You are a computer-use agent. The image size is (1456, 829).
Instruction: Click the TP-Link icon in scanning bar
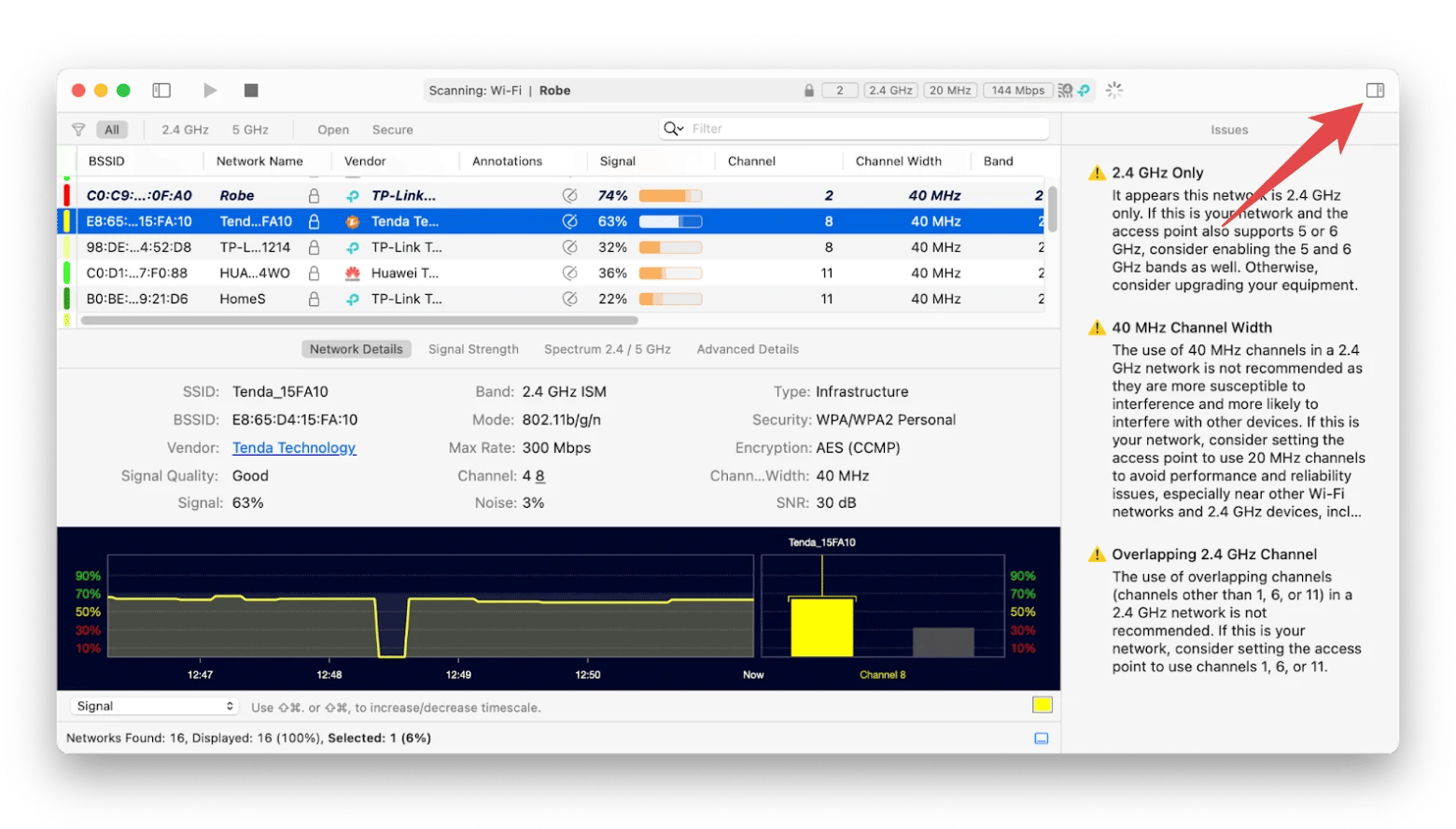[x=1084, y=91]
